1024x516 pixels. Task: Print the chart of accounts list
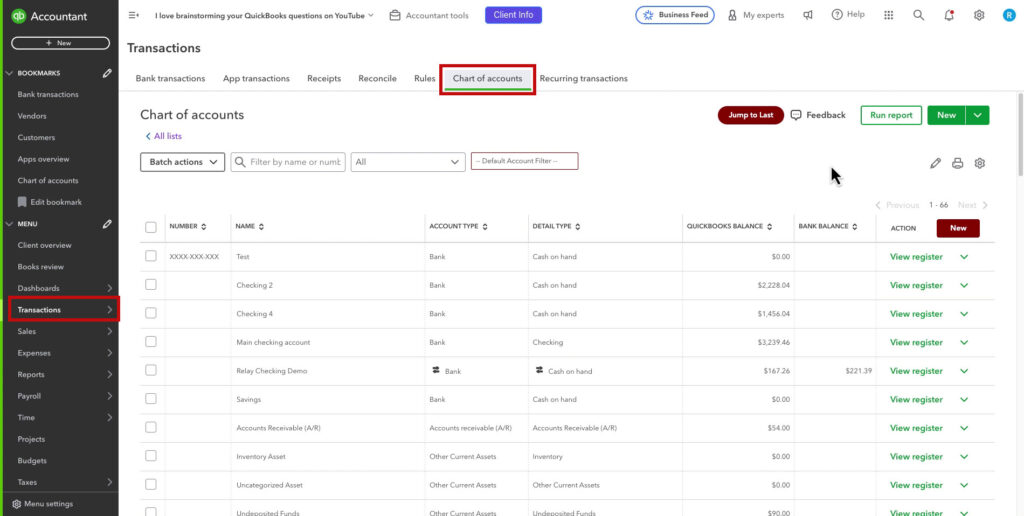[x=957, y=163]
